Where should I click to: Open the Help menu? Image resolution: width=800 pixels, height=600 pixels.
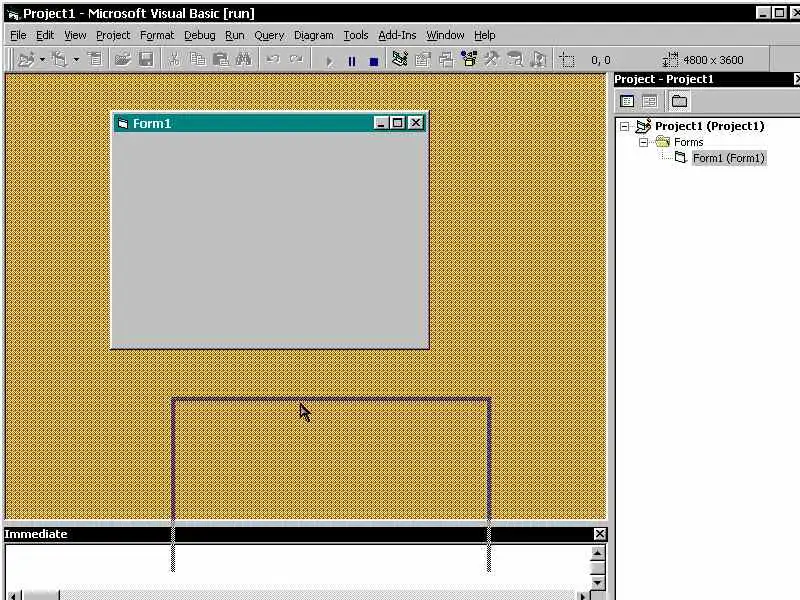(484, 35)
